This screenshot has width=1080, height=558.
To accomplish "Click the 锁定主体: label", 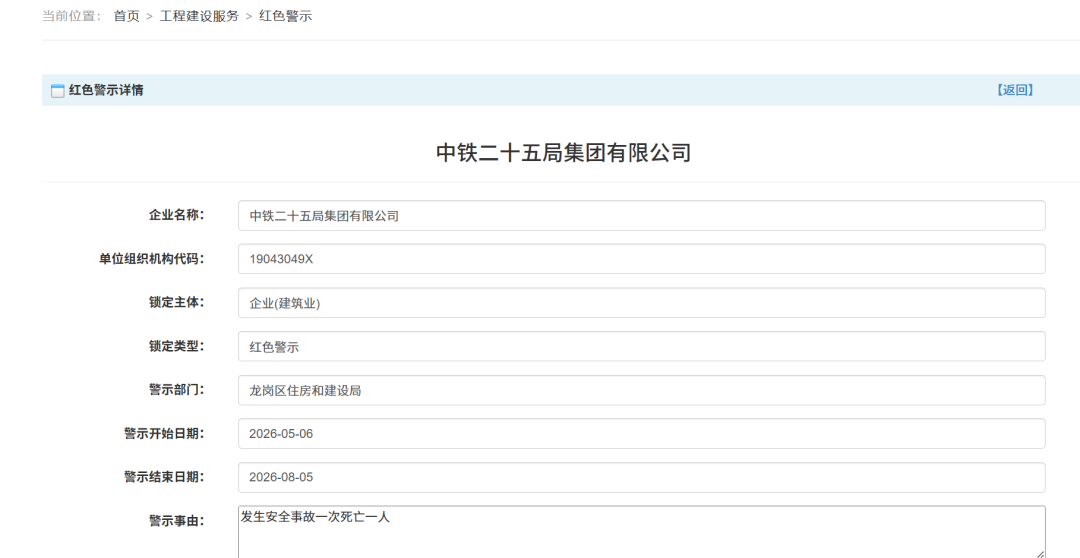I will (x=176, y=302).
